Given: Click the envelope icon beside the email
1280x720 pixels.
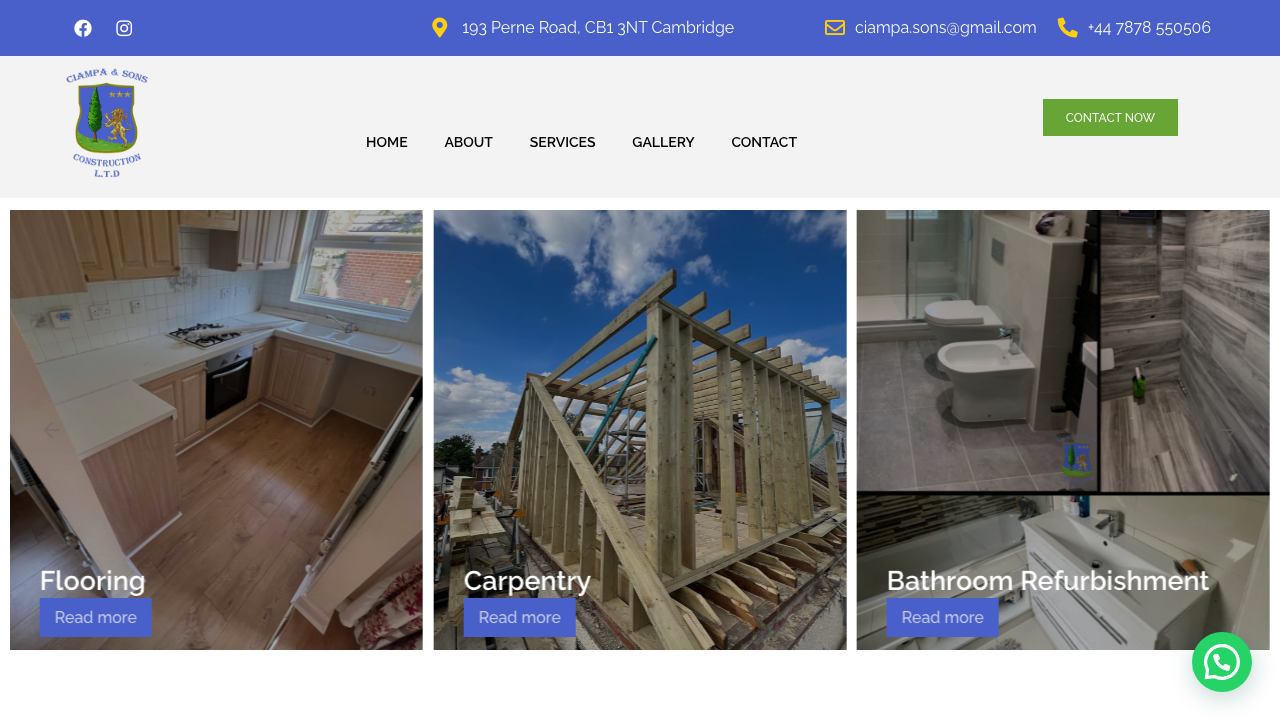Looking at the screenshot, I should click(833, 27).
